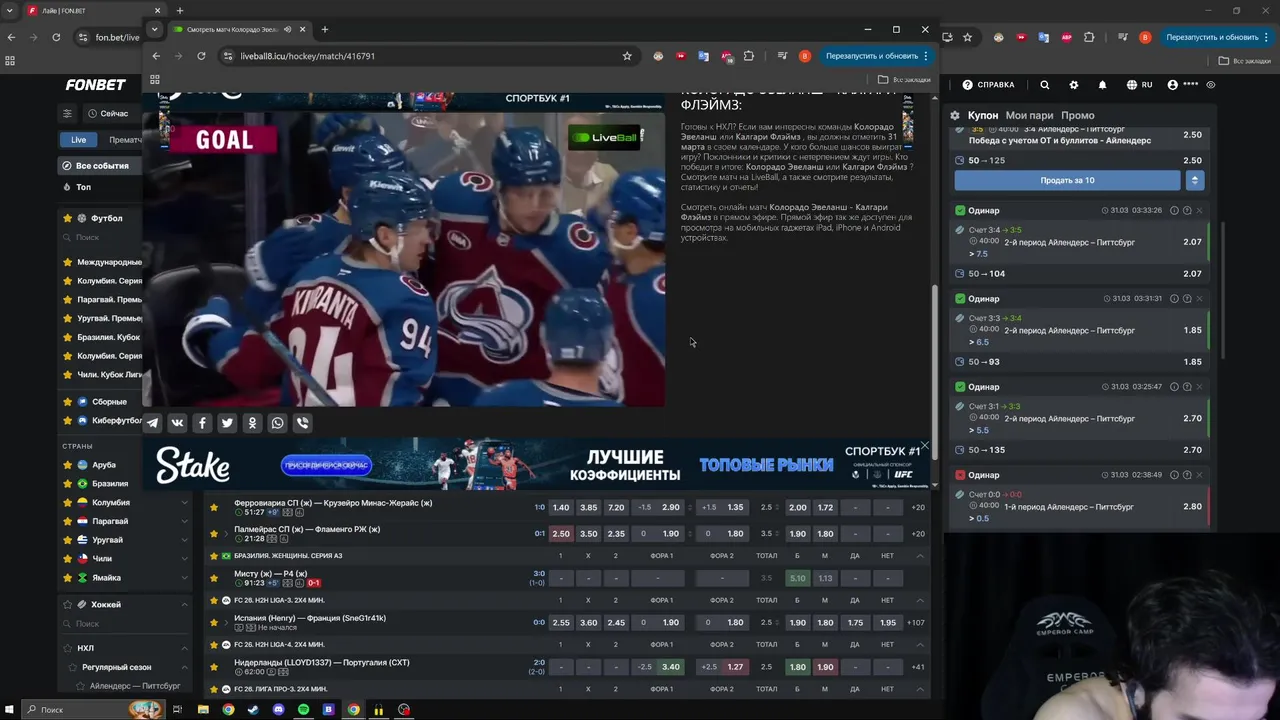Open the account profile icon

tap(1173, 85)
